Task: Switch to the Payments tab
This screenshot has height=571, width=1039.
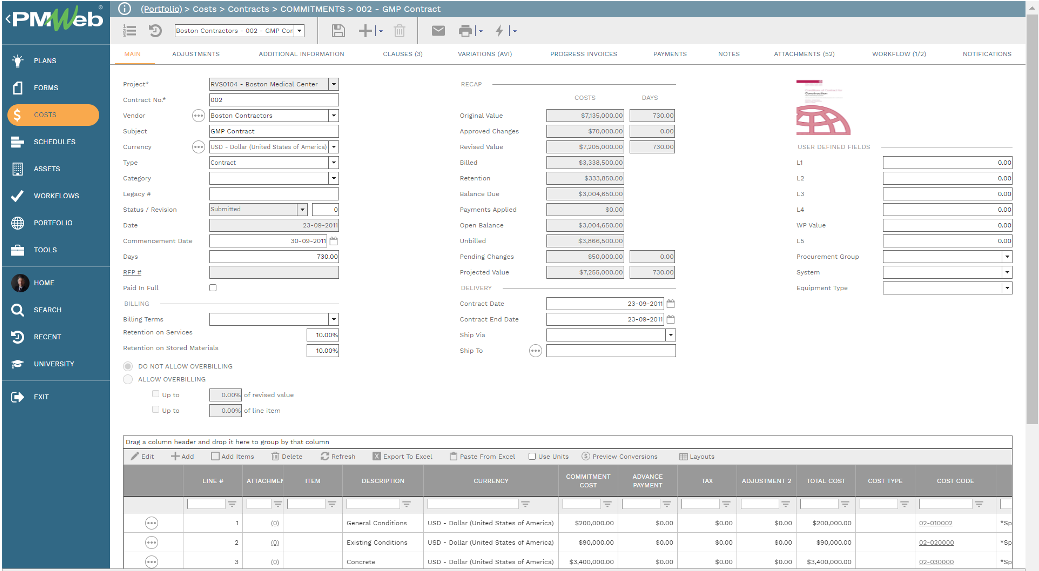Action: [670, 54]
